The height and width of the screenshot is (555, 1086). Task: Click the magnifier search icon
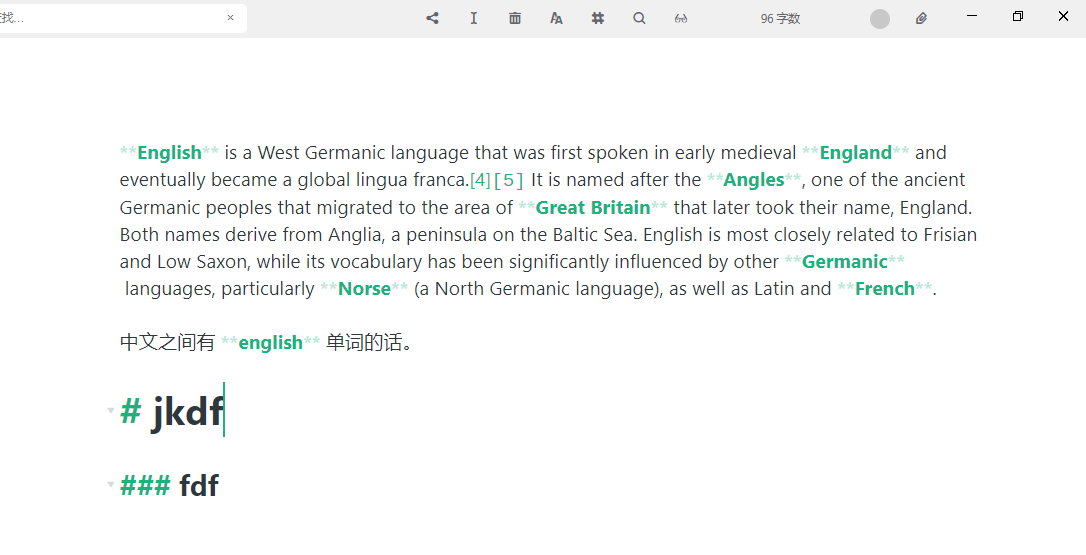[639, 18]
